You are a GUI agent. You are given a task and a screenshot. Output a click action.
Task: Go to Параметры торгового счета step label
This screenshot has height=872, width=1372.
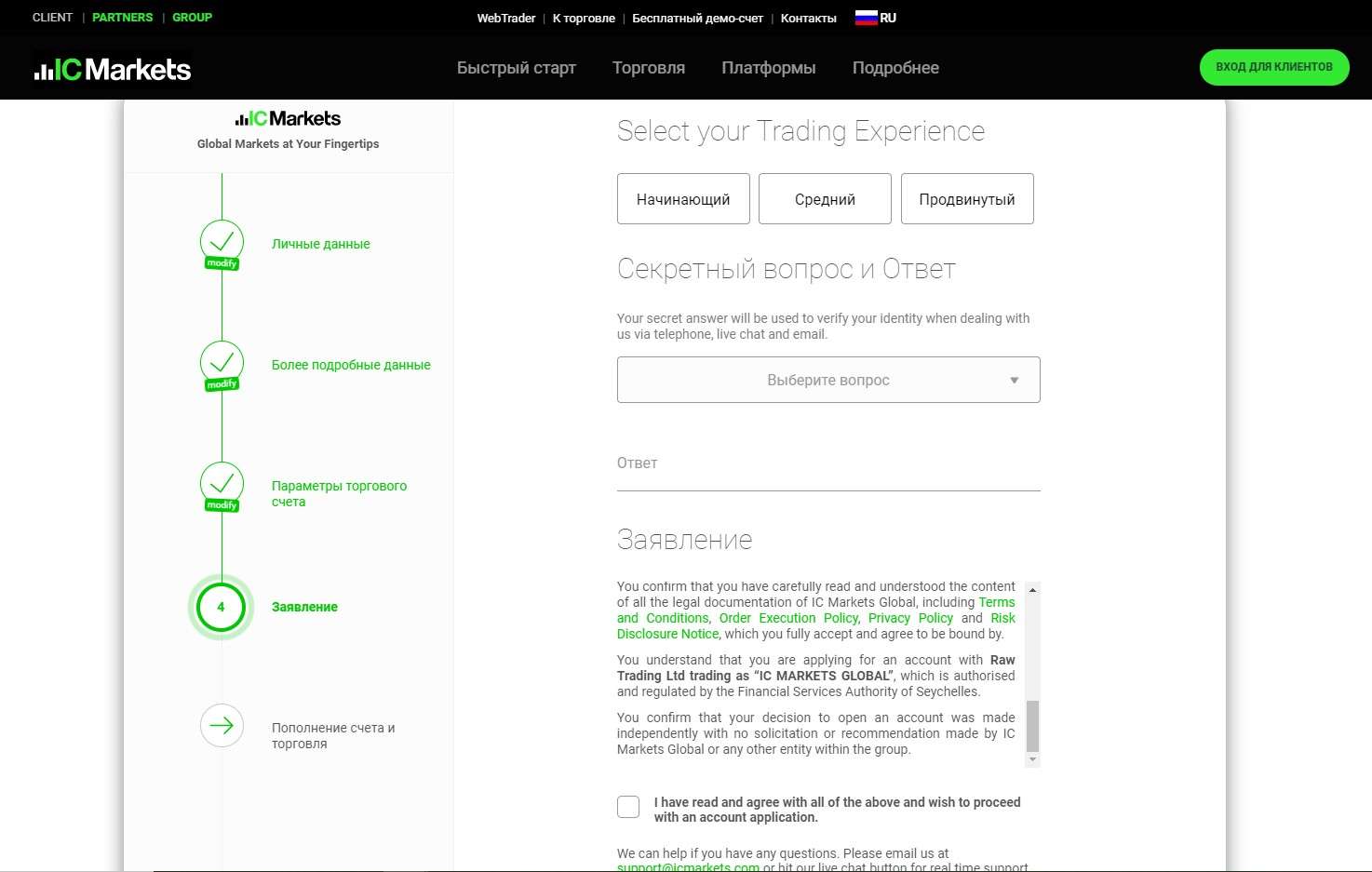339,493
